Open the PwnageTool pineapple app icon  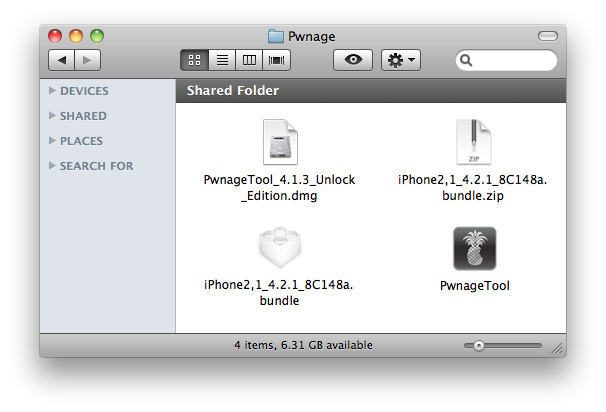[475, 248]
